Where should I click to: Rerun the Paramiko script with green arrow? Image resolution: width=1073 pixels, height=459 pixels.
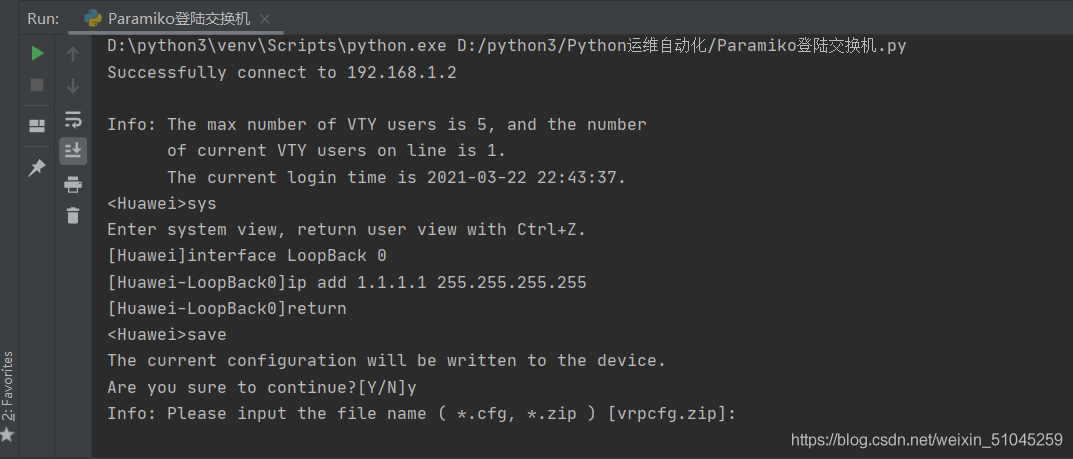[37, 53]
